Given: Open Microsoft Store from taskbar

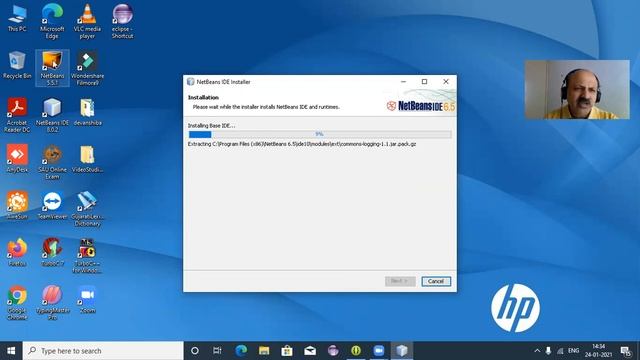Looking at the screenshot, I should point(287,351).
